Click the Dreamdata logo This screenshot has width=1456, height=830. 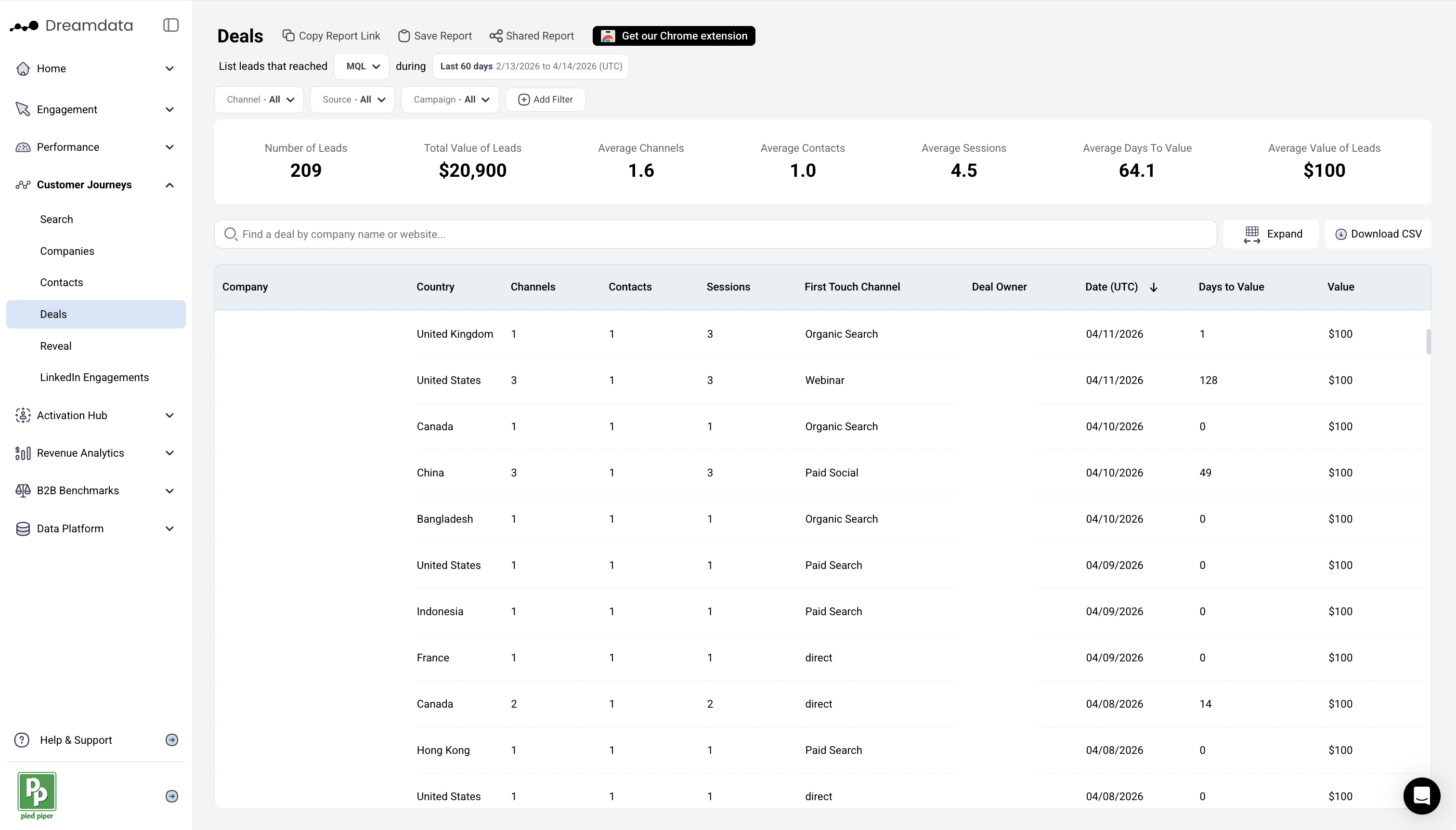tap(71, 26)
